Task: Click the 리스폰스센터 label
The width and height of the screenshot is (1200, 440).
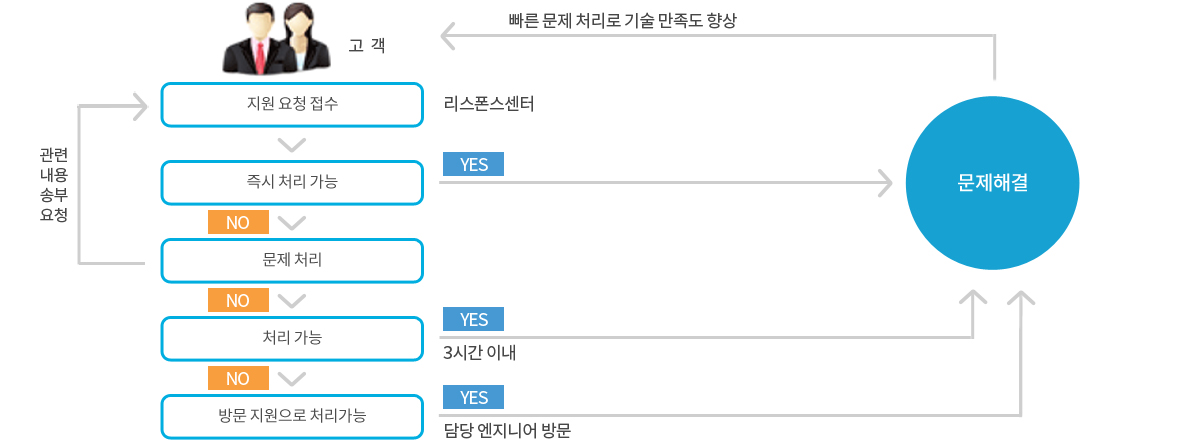Action: coord(489,103)
